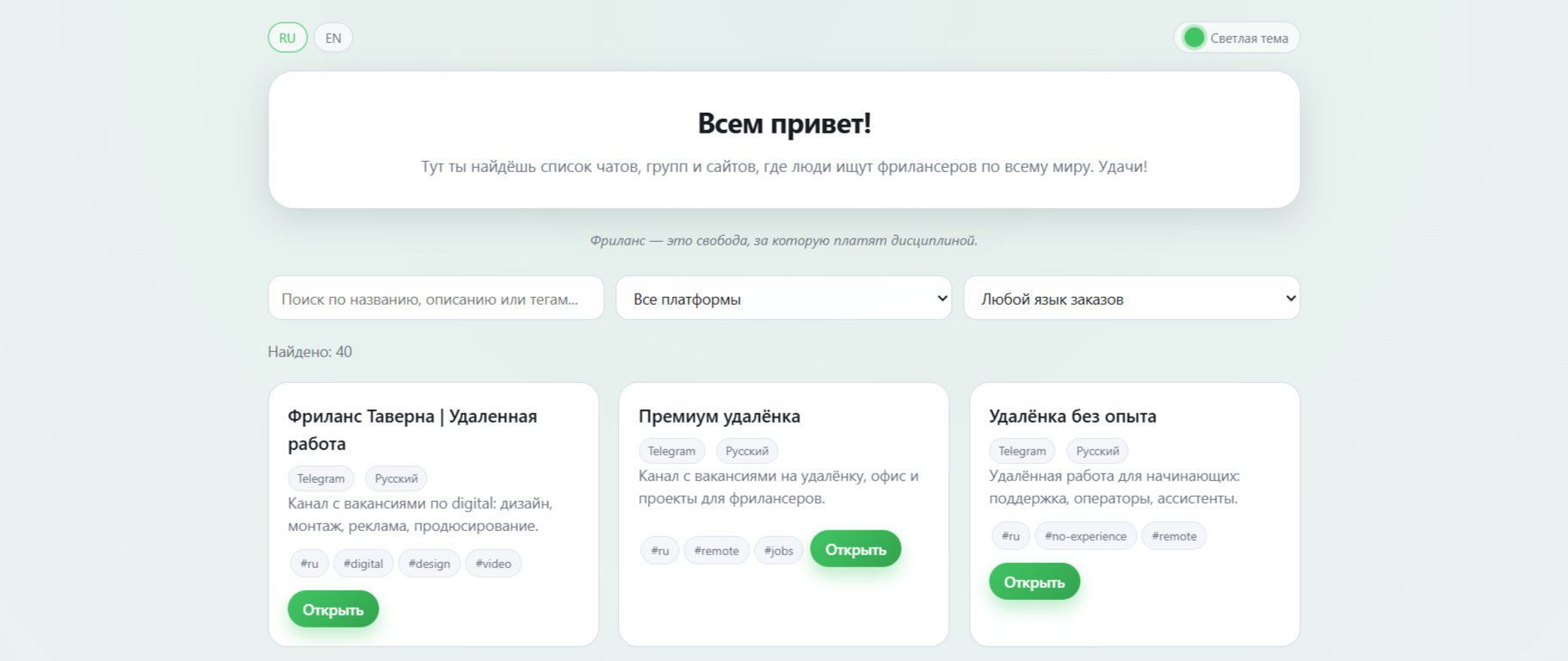This screenshot has width=1568, height=661.
Task: Click Русский badge on Удалёнка без опыта card
Action: coord(1097,451)
